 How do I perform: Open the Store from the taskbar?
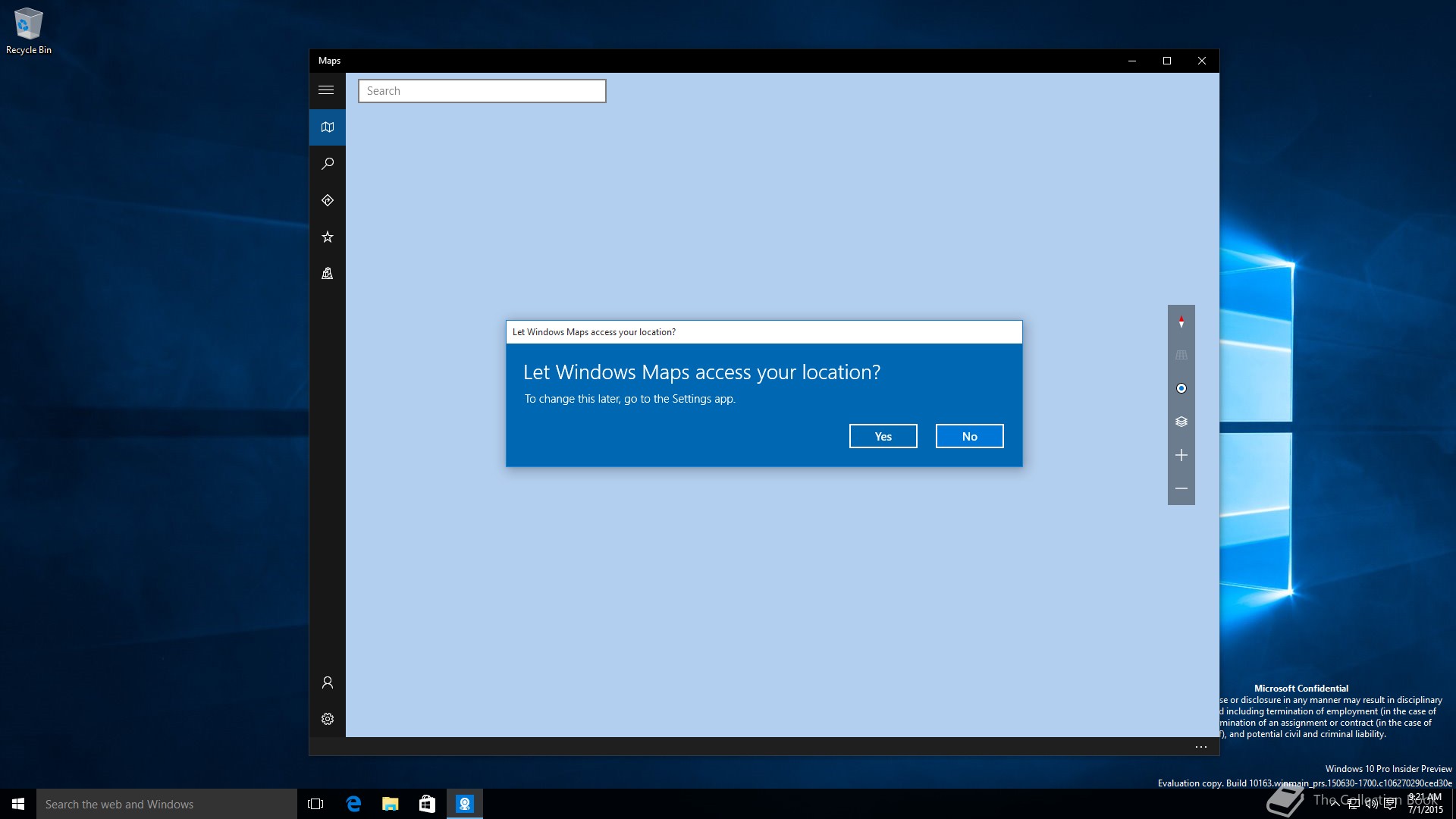(x=427, y=804)
